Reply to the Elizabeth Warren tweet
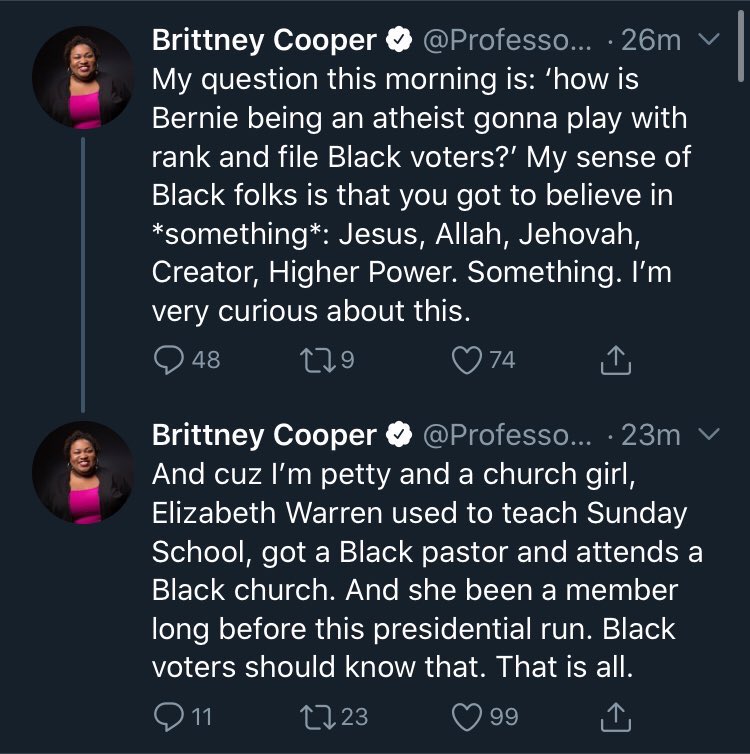This screenshot has height=754, width=750. tap(168, 716)
